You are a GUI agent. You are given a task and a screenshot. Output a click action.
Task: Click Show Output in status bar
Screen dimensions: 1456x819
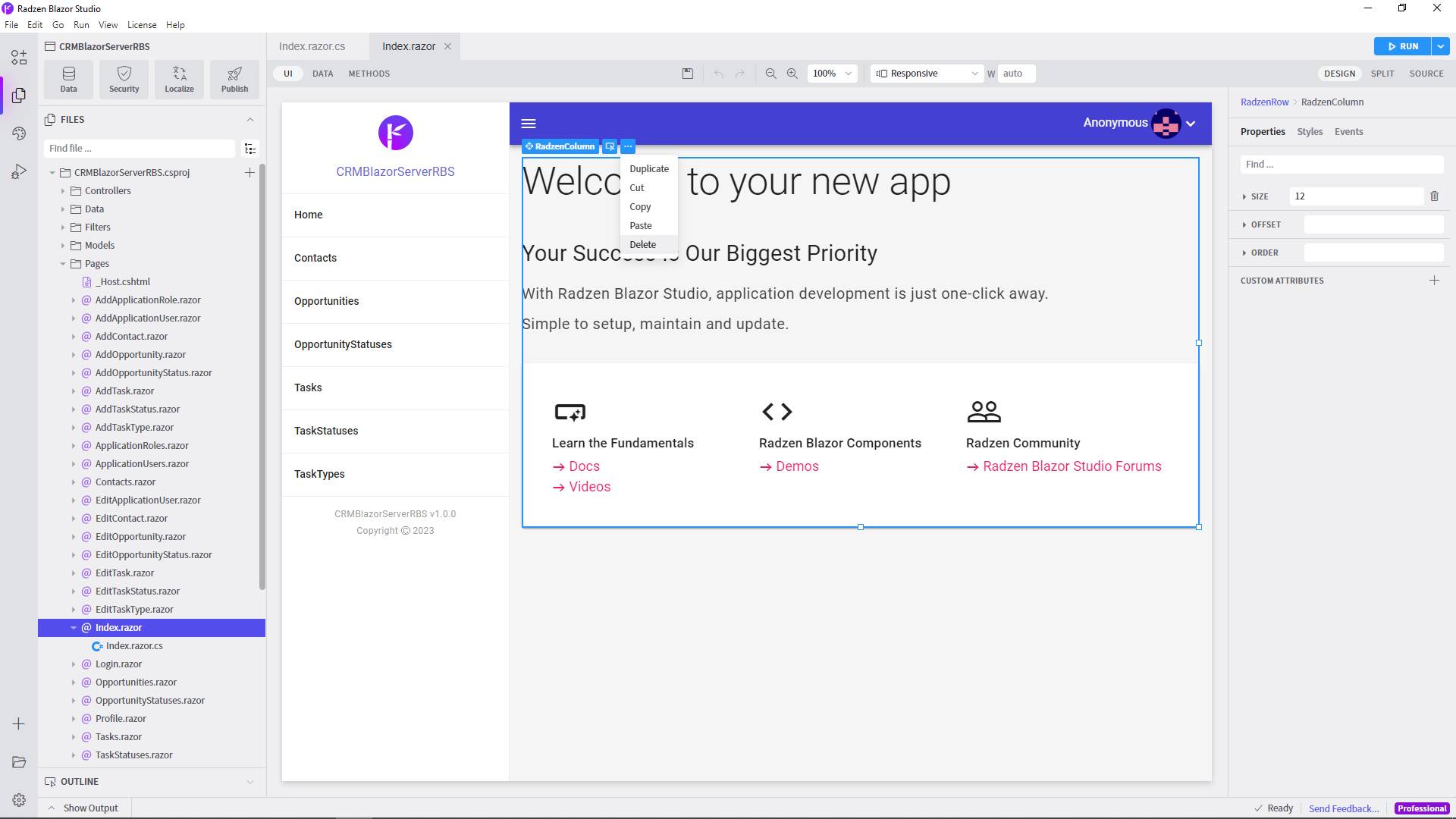[90, 808]
